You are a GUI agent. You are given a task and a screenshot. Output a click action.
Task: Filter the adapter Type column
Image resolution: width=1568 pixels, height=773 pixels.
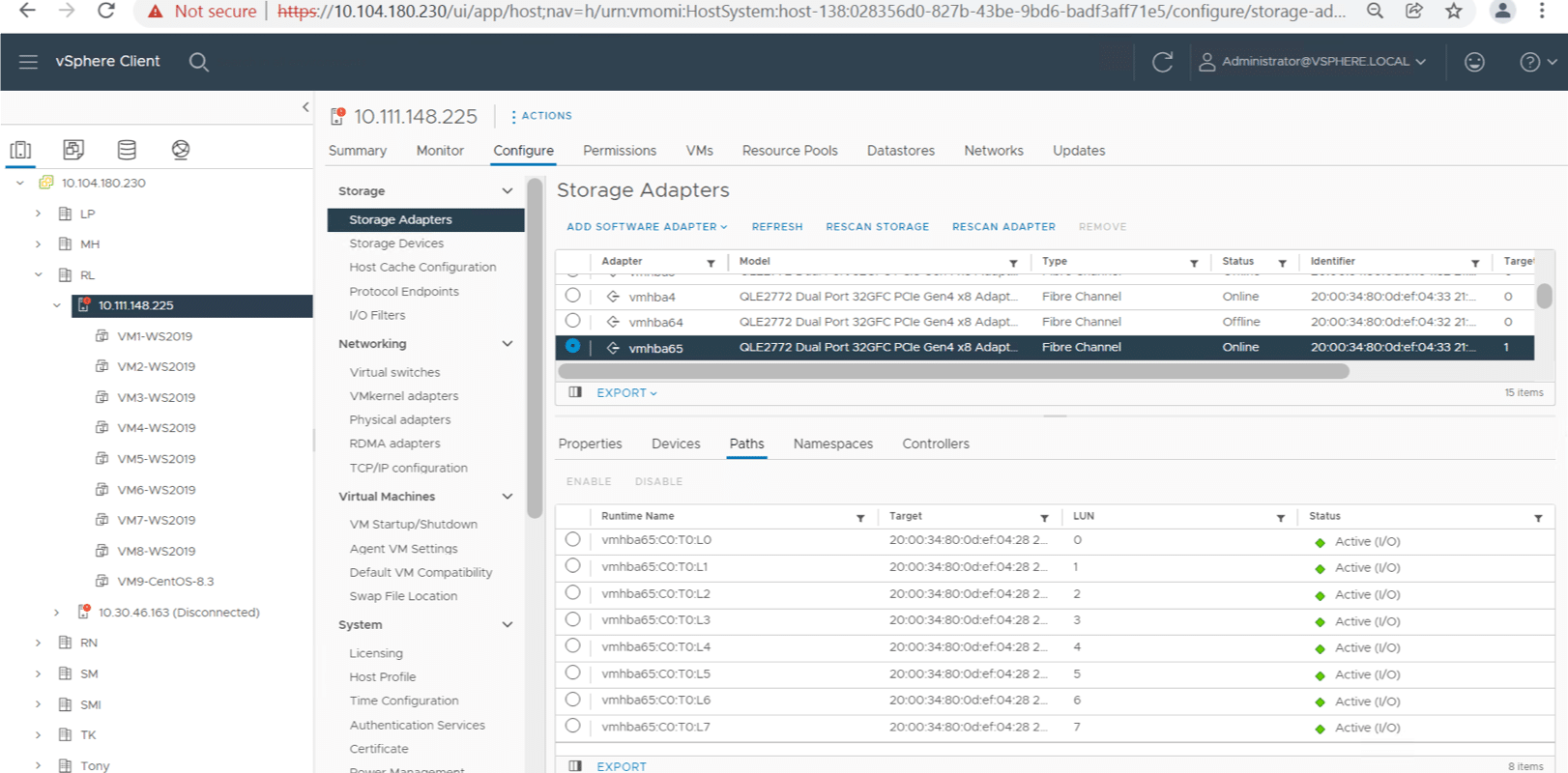point(1194,263)
